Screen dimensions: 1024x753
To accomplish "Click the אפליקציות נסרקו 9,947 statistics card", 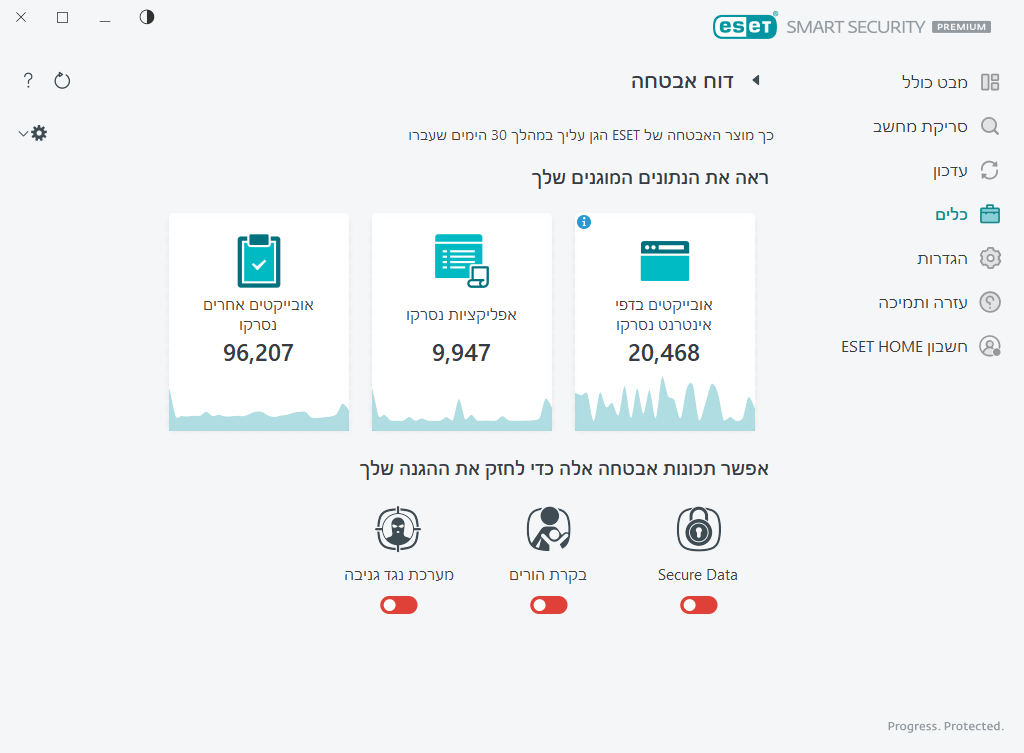I will click(461, 322).
